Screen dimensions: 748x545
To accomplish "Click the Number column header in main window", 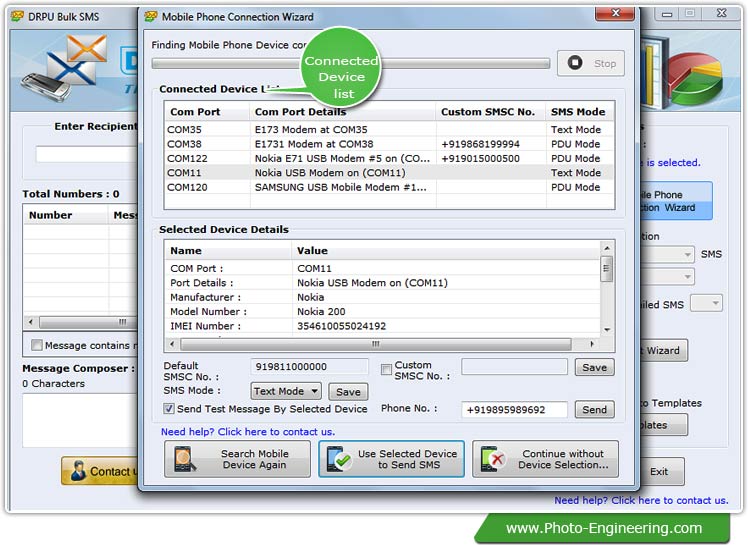I will pos(66,215).
